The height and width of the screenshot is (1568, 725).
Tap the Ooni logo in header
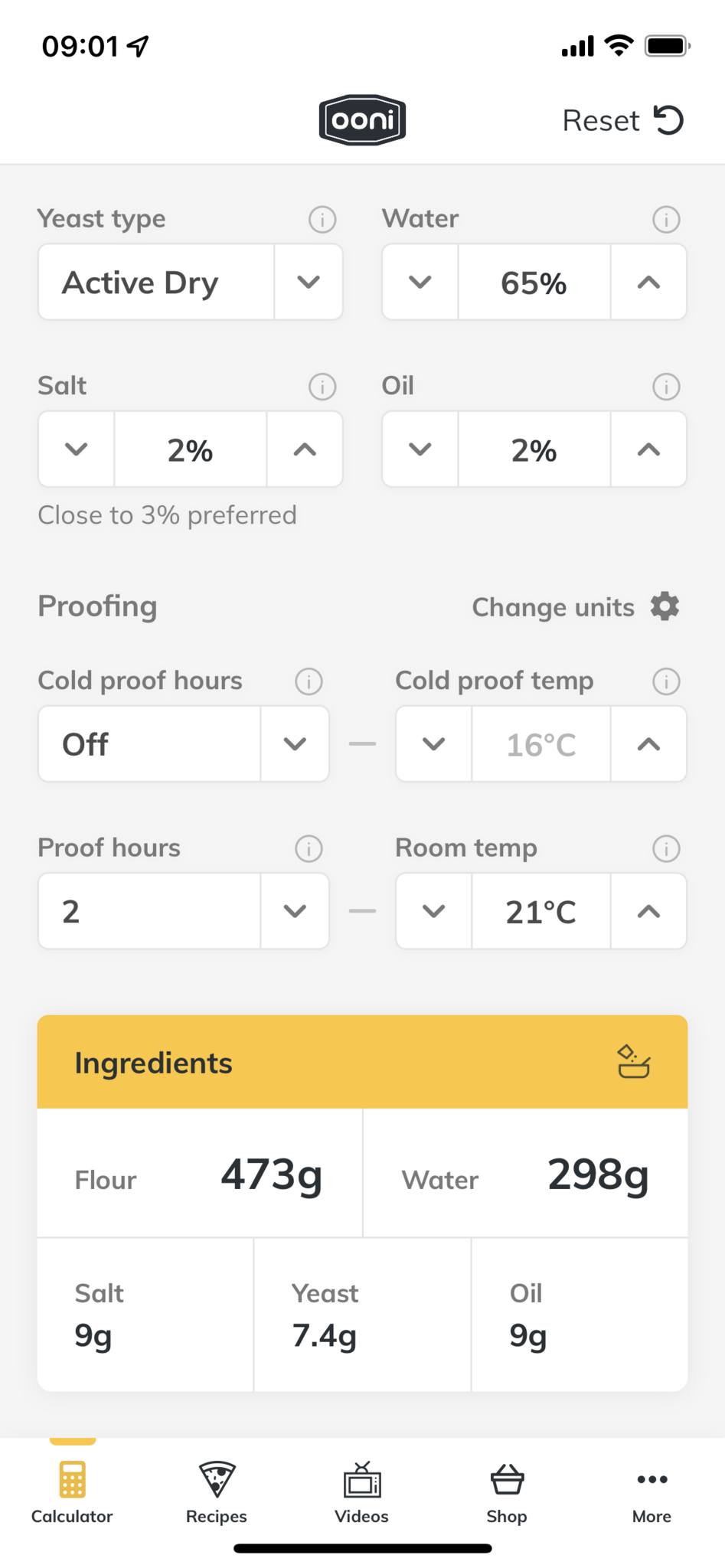(x=362, y=120)
